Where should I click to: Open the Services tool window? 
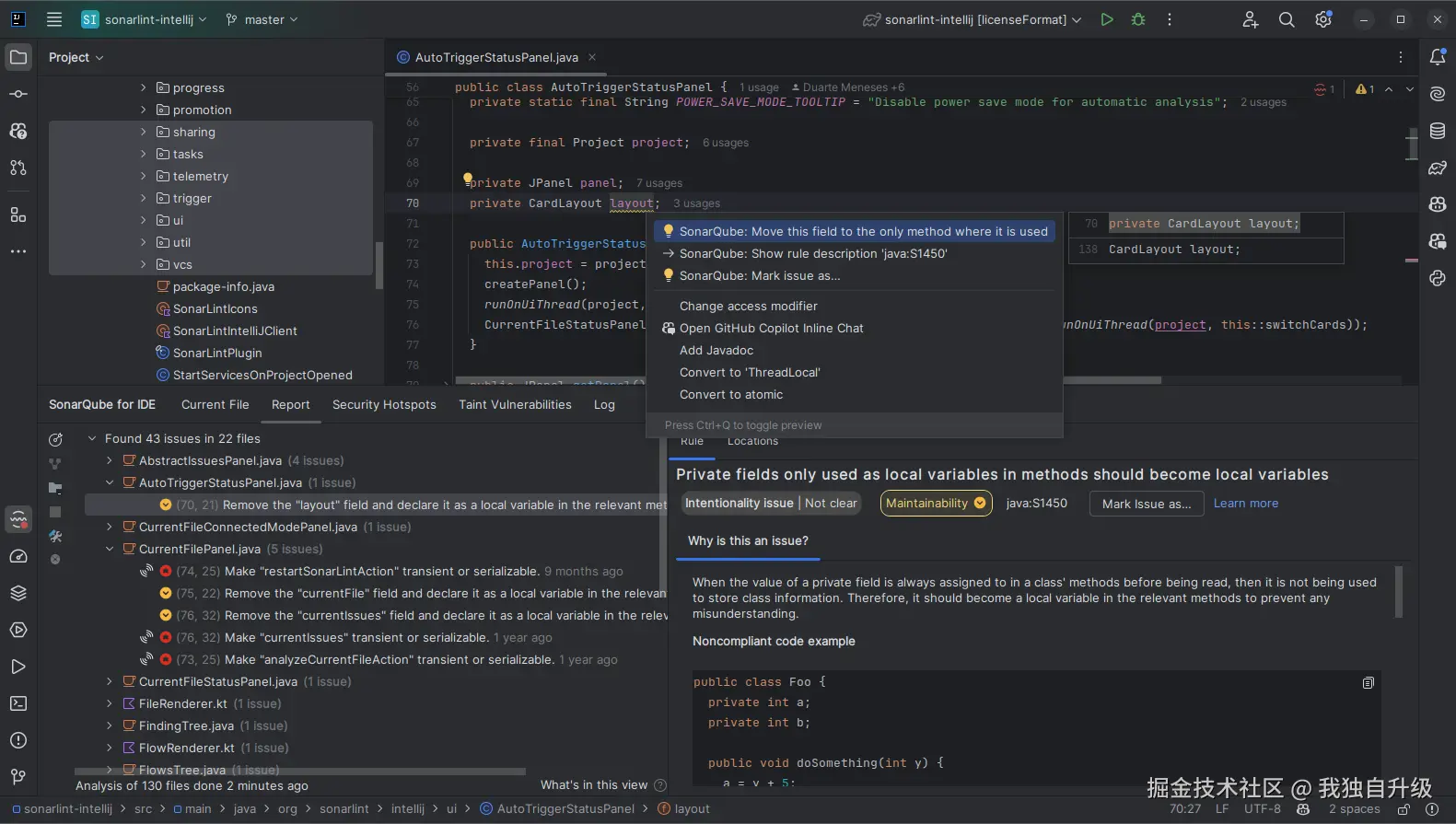18,630
